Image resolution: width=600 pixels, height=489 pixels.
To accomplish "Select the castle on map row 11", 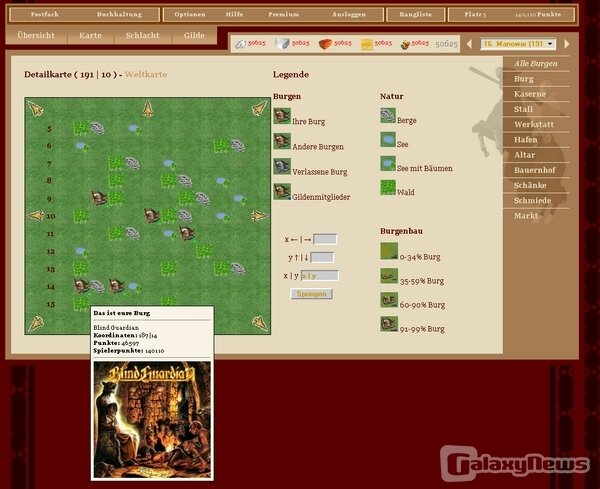I will 187,233.
